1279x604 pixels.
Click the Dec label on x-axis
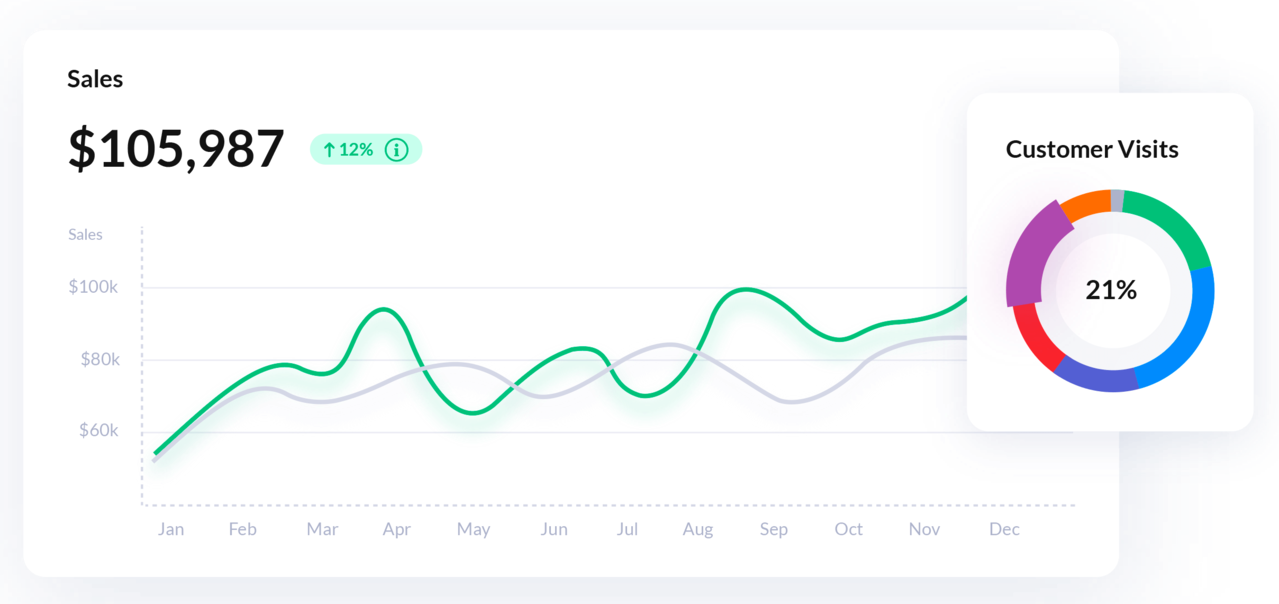click(x=1004, y=529)
